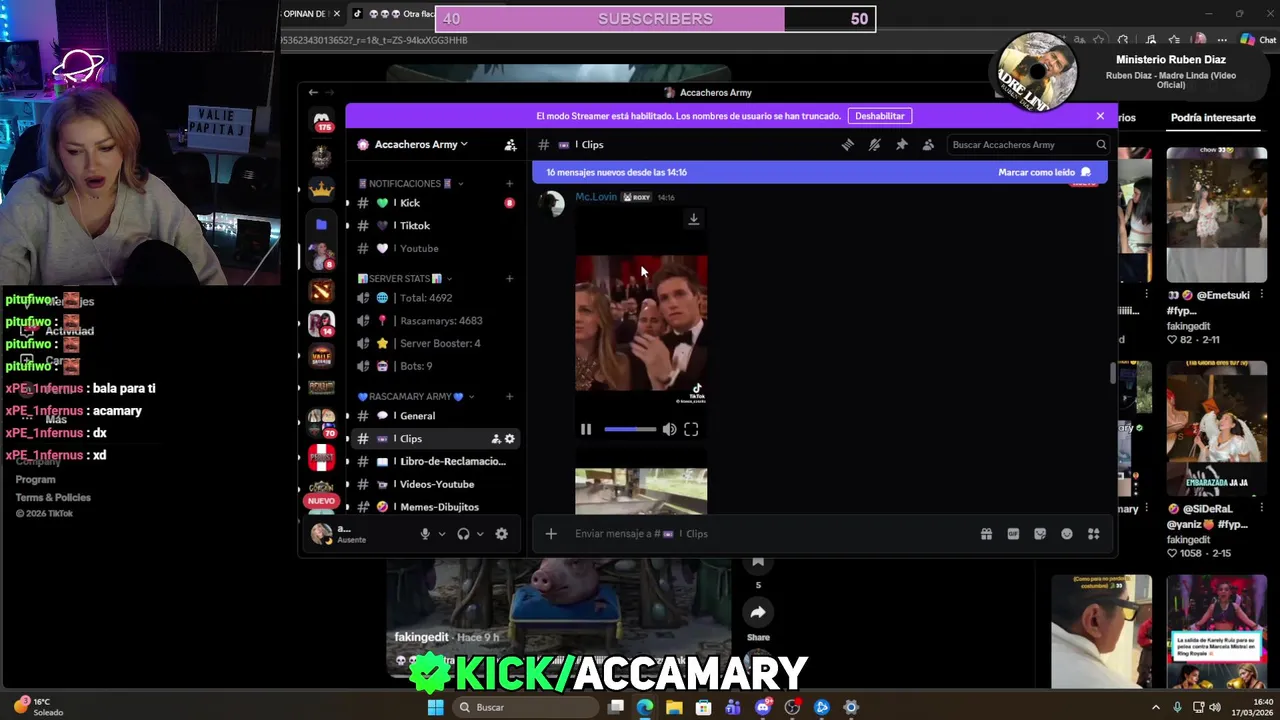The height and width of the screenshot is (720, 1280).
Task: Focus the Buscar Accacheros Army search field
Action: pyautogui.click(x=1027, y=145)
